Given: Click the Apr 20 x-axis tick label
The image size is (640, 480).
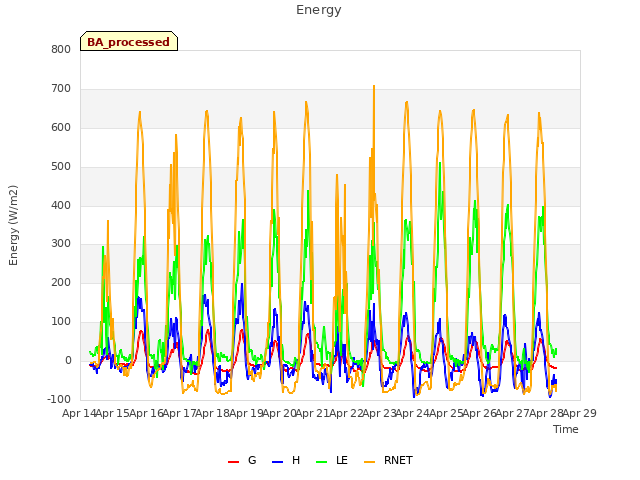Looking at the screenshot, I should pyautogui.click(x=279, y=413).
